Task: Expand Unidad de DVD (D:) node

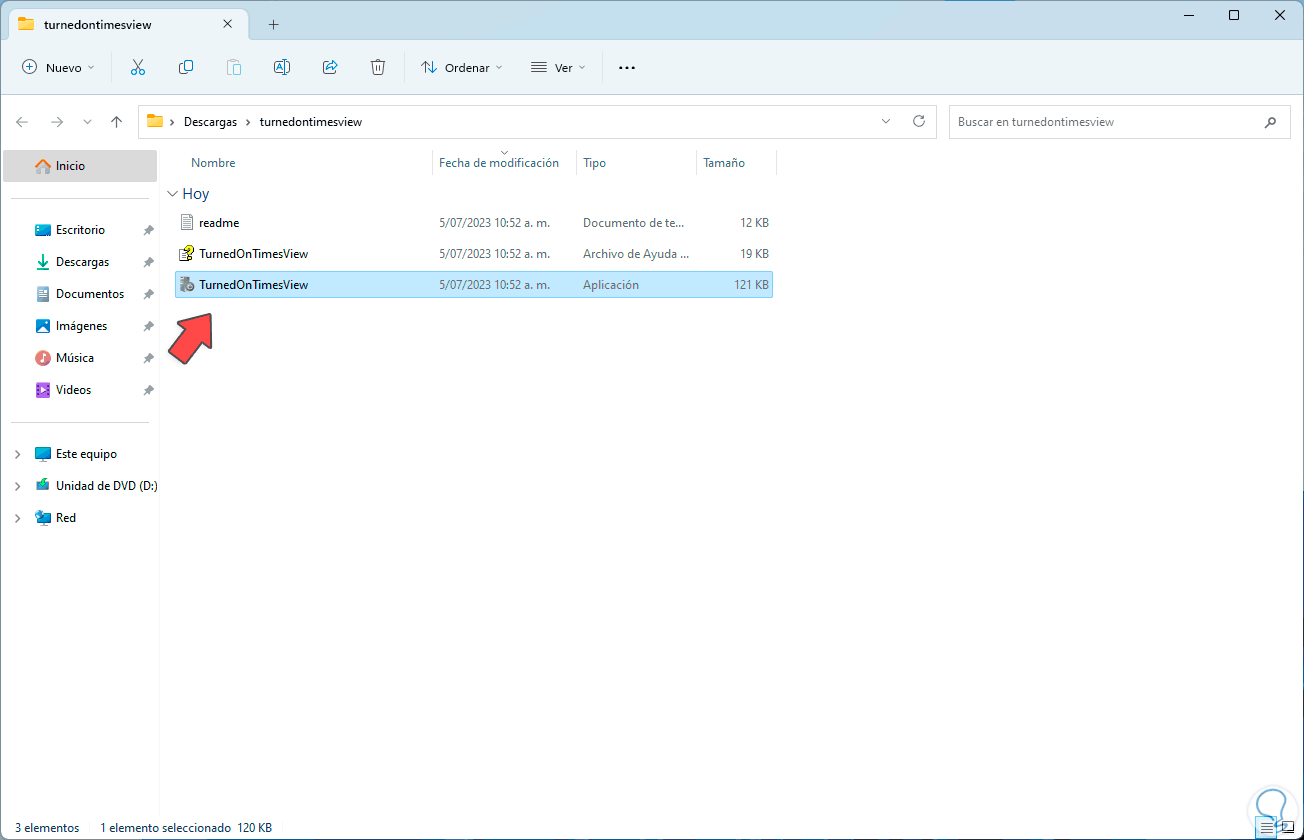Action: click(x=17, y=486)
